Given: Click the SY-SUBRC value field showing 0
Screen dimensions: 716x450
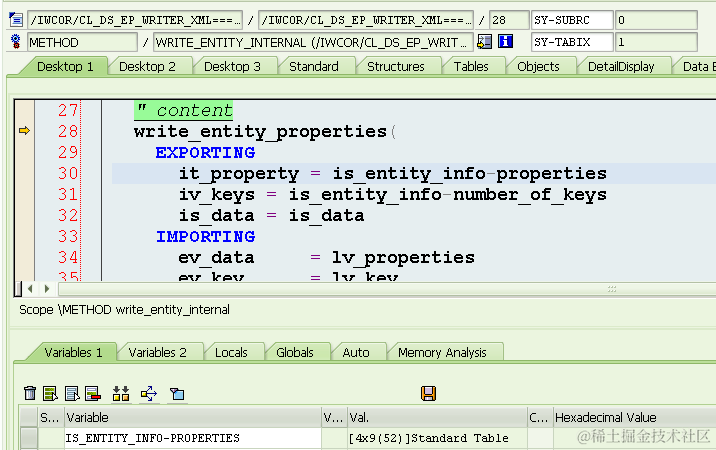Looking at the screenshot, I should 656,20.
